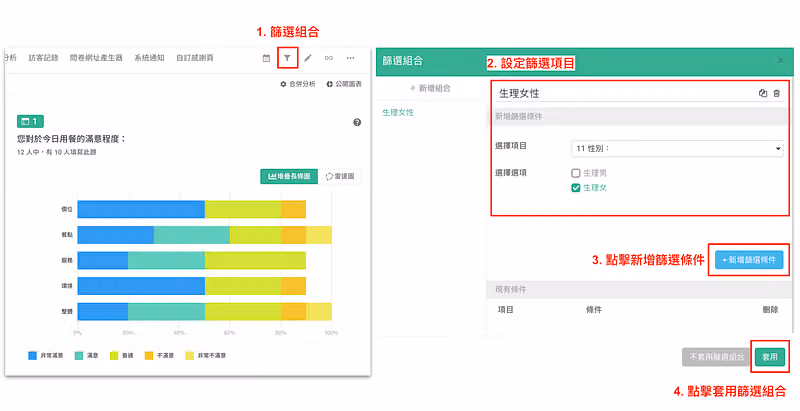Click the 刪除 column header

pos(770,310)
